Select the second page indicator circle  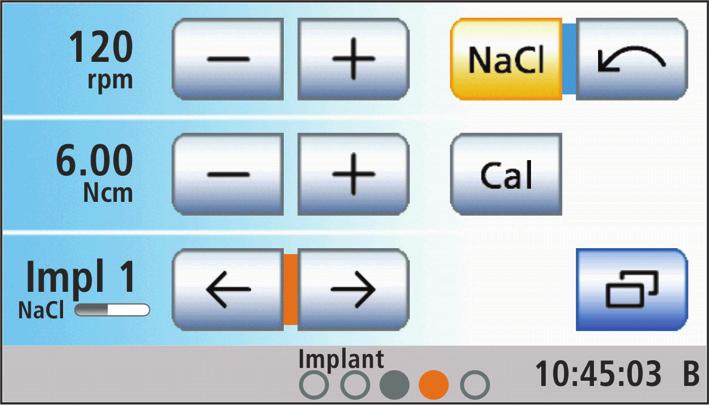(x=355, y=385)
